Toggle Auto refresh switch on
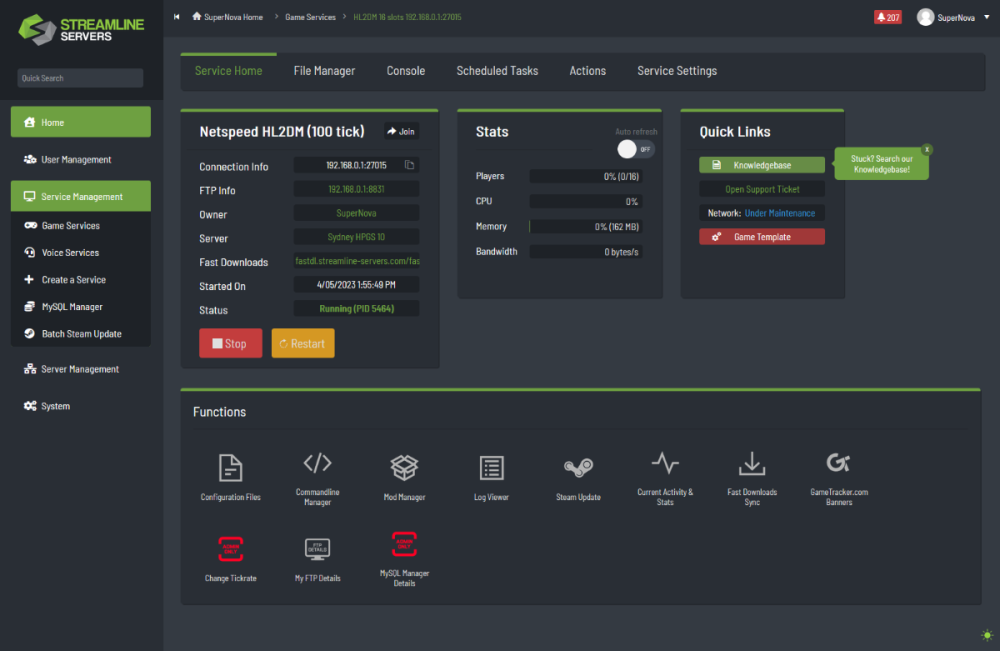The image size is (1000, 651). [x=634, y=149]
